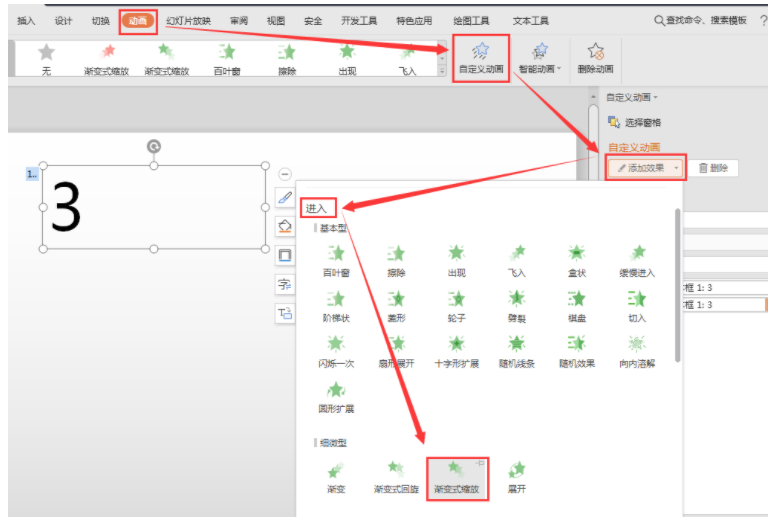This screenshot has height=523, width=772.
Task: Switch to the 插入 tab
Action: (x=26, y=21)
